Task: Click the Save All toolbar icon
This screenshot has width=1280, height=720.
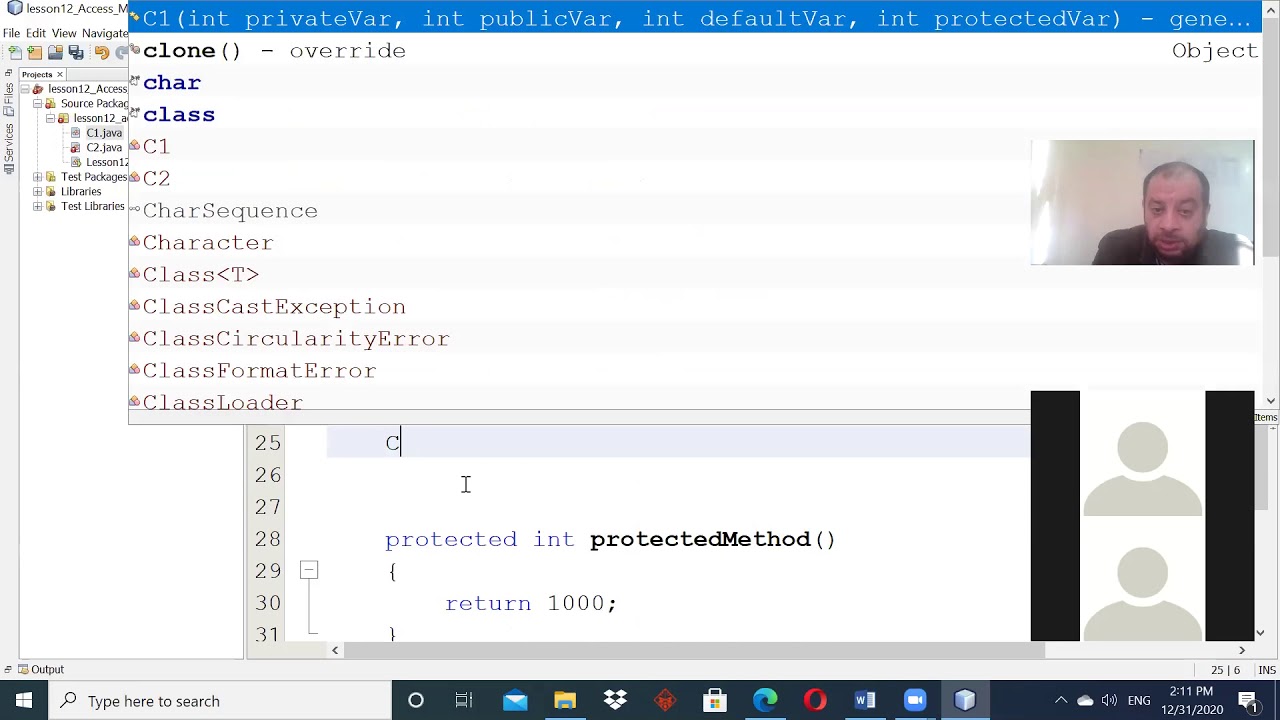Action: 75,53
